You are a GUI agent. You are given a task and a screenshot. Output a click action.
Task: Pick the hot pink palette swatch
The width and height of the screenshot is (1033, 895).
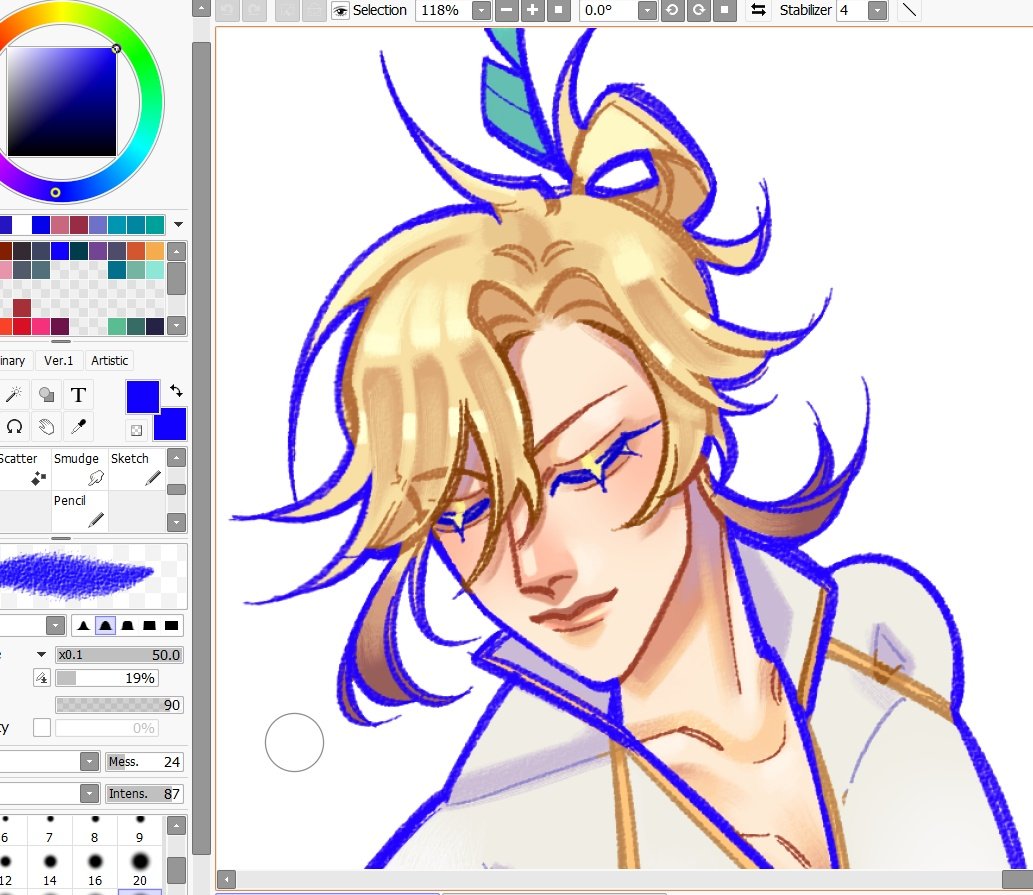[x=40, y=326]
